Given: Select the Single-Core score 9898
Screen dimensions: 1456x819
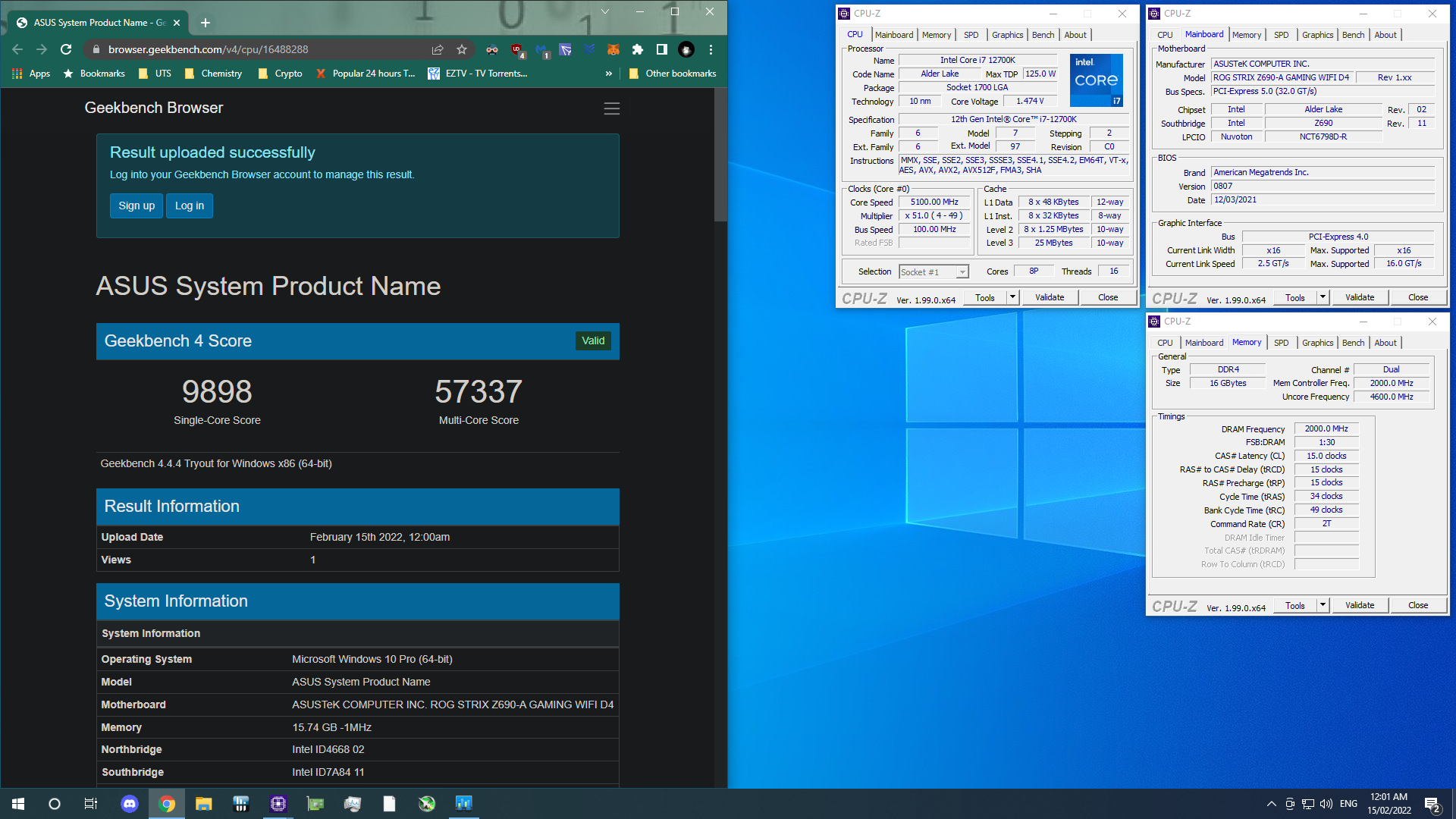Looking at the screenshot, I should point(217,391).
